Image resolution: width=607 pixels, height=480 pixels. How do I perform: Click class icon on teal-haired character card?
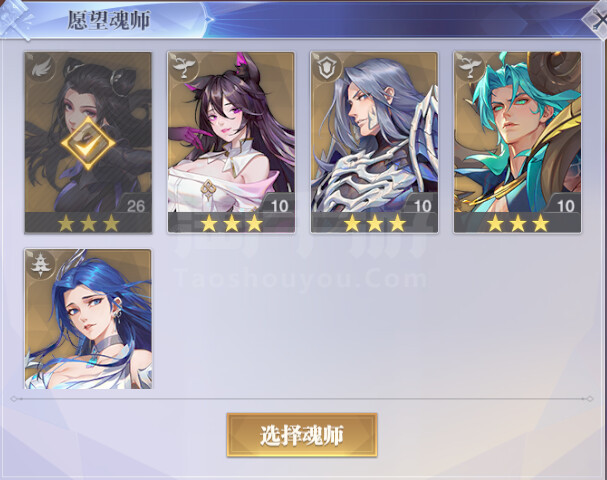point(470,68)
